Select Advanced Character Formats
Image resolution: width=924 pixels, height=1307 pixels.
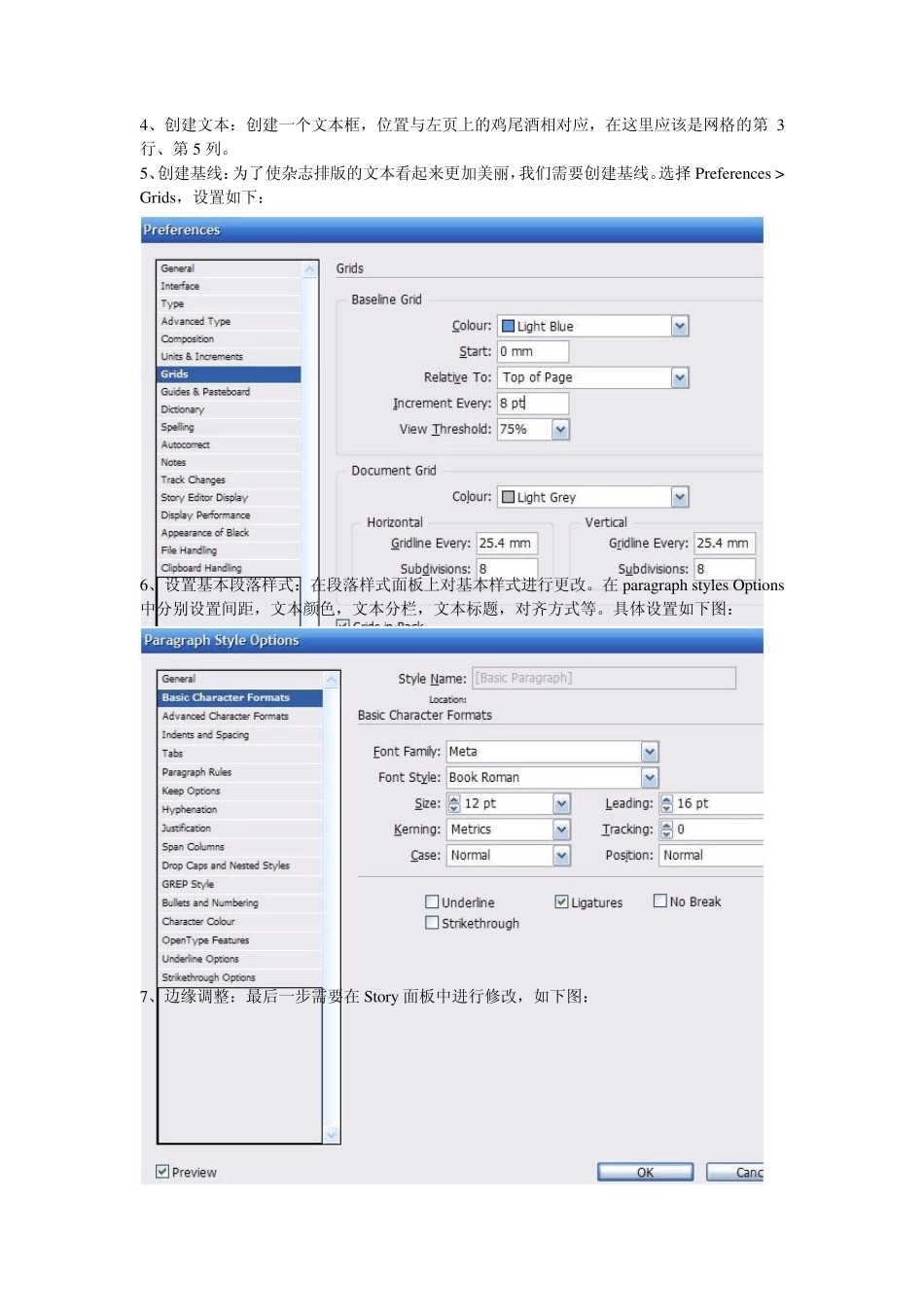(239, 716)
